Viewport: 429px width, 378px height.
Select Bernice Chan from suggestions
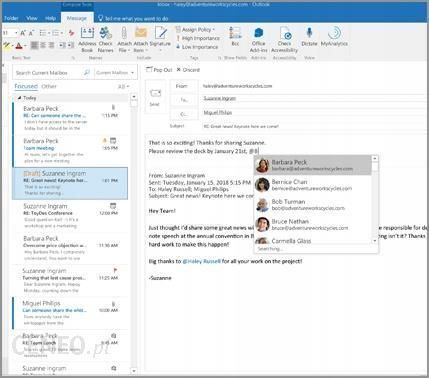tap(313, 185)
